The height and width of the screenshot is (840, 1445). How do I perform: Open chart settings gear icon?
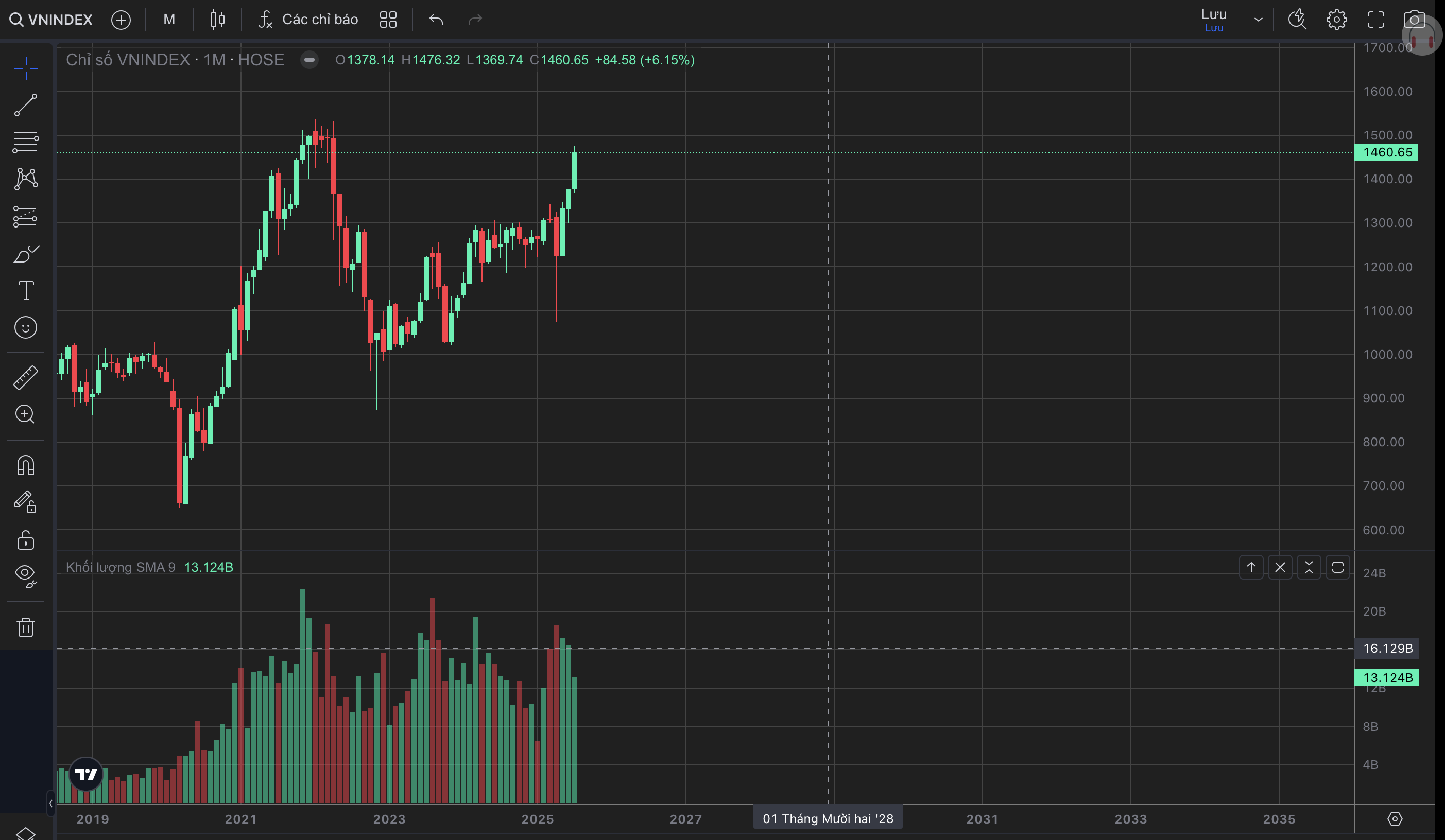[x=1336, y=20]
